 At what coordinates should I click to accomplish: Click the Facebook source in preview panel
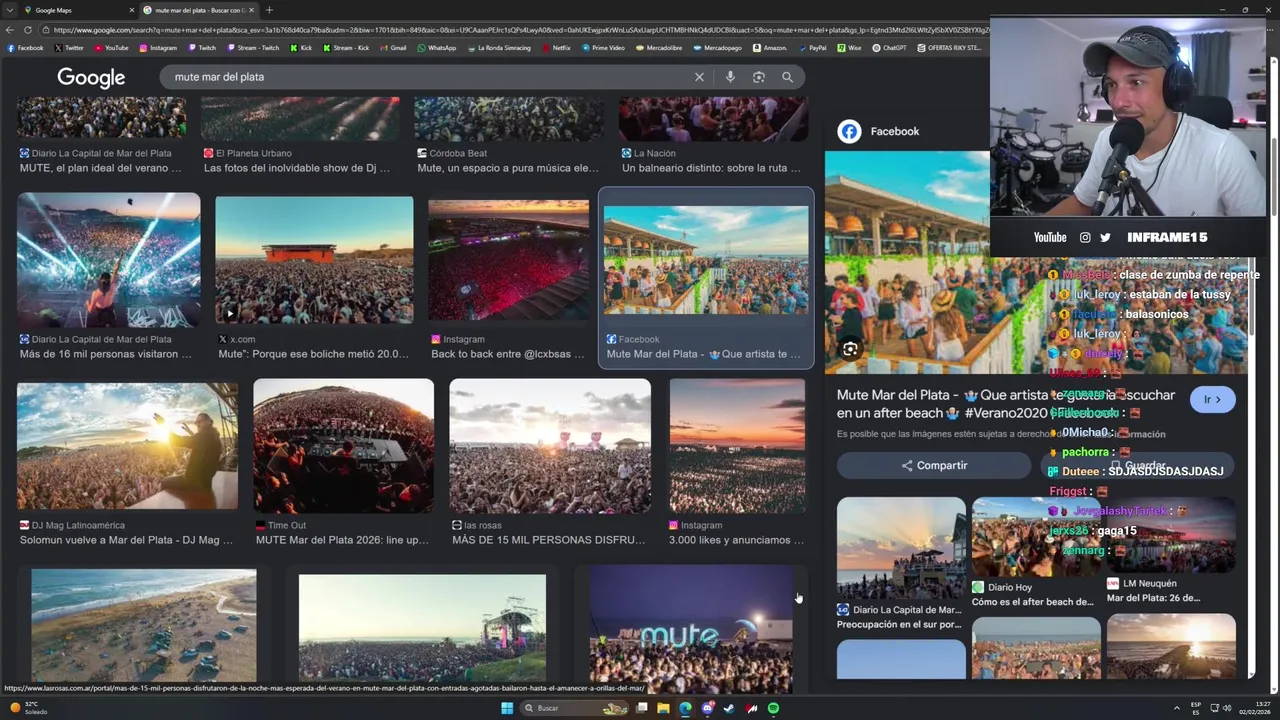pyautogui.click(x=879, y=131)
